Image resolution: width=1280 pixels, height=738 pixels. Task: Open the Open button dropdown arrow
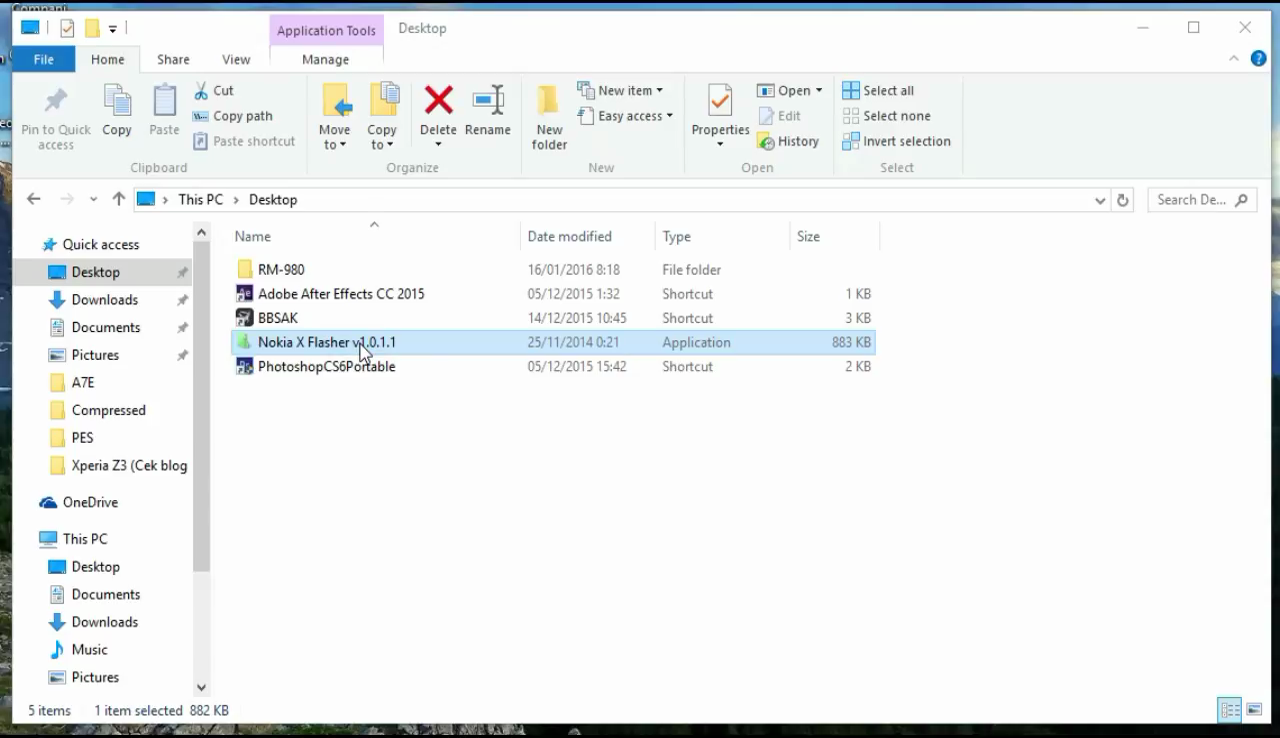[818, 90]
